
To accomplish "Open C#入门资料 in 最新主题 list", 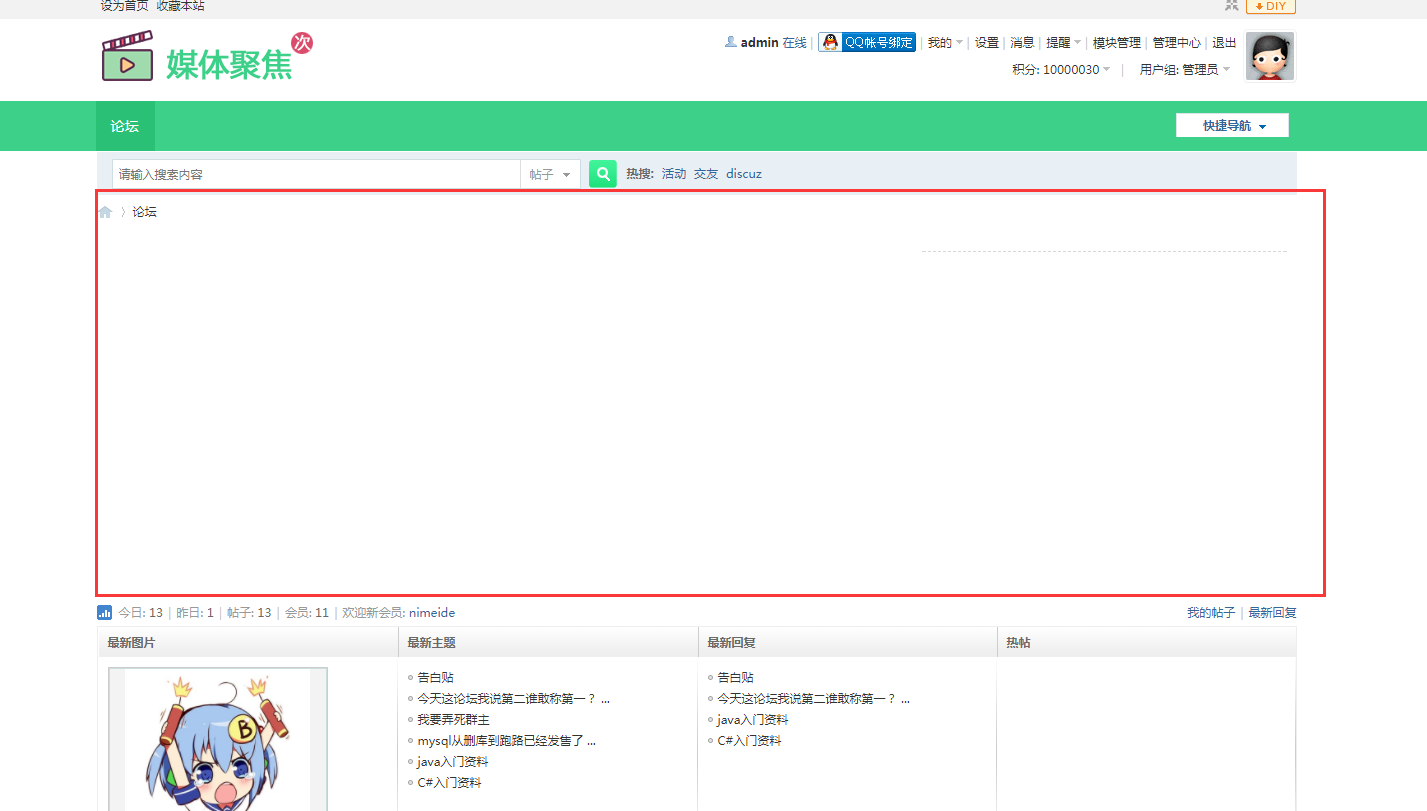I will click(449, 783).
